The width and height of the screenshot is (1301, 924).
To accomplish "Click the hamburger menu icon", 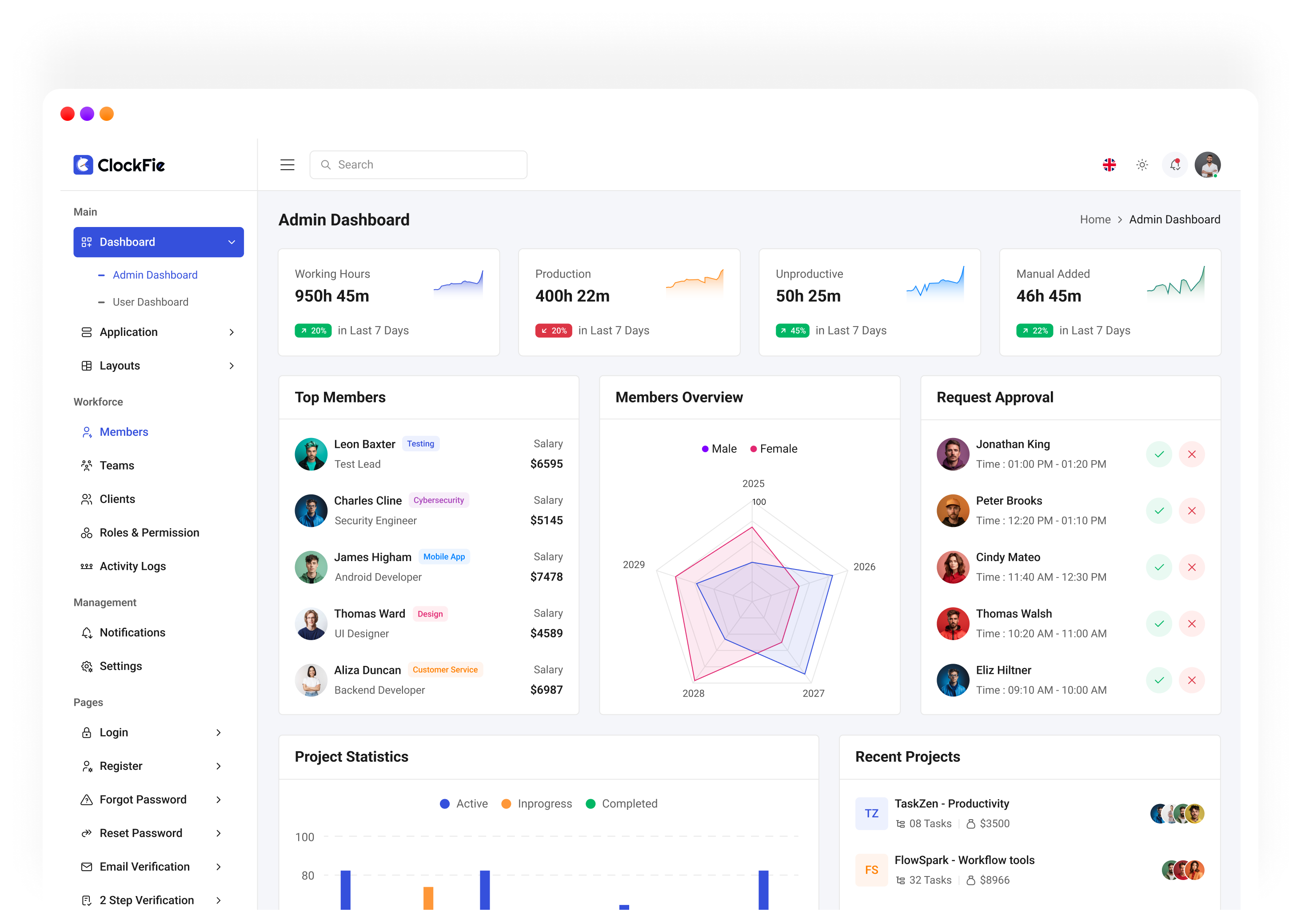I will tap(287, 165).
